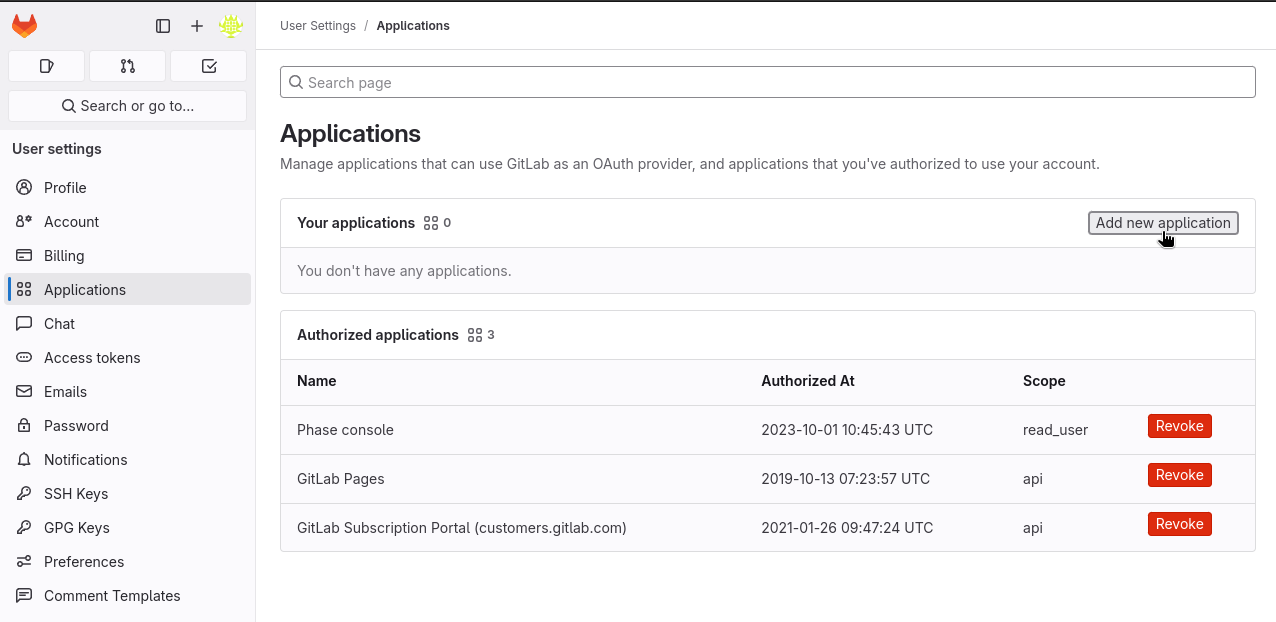Screen dimensions: 1276x622
Task: Focus the Search page input field
Action: tap(767, 82)
